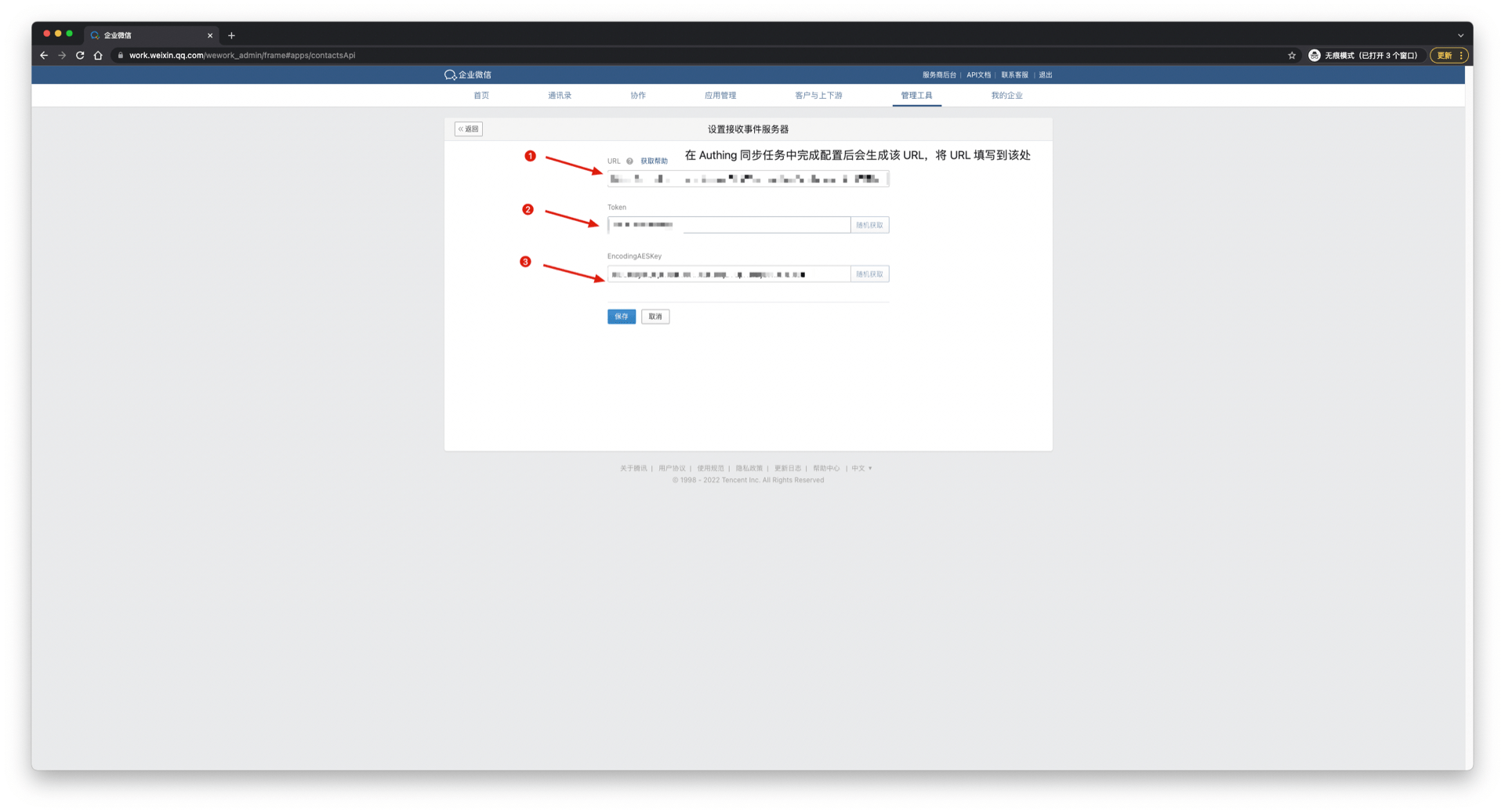Viewport: 1505px width, 812px height.
Task: Open a new browser tab
Action: click(x=231, y=35)
